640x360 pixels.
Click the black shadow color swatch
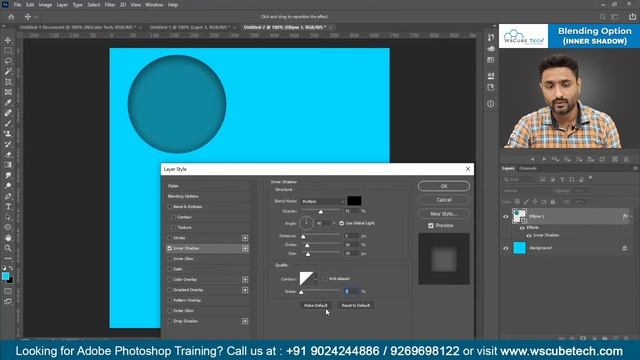coord(354,201)
